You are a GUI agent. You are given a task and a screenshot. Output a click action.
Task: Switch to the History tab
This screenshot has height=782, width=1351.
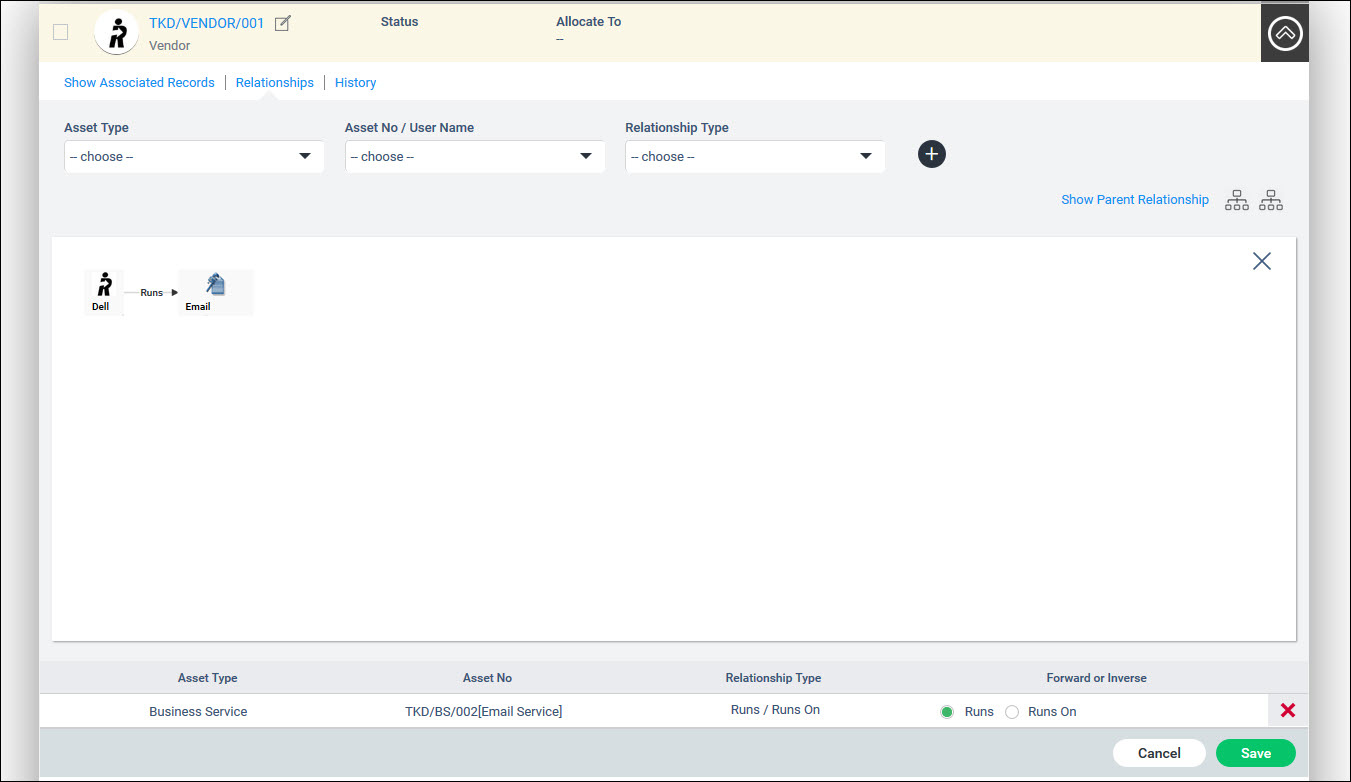[x=355, y=82]
